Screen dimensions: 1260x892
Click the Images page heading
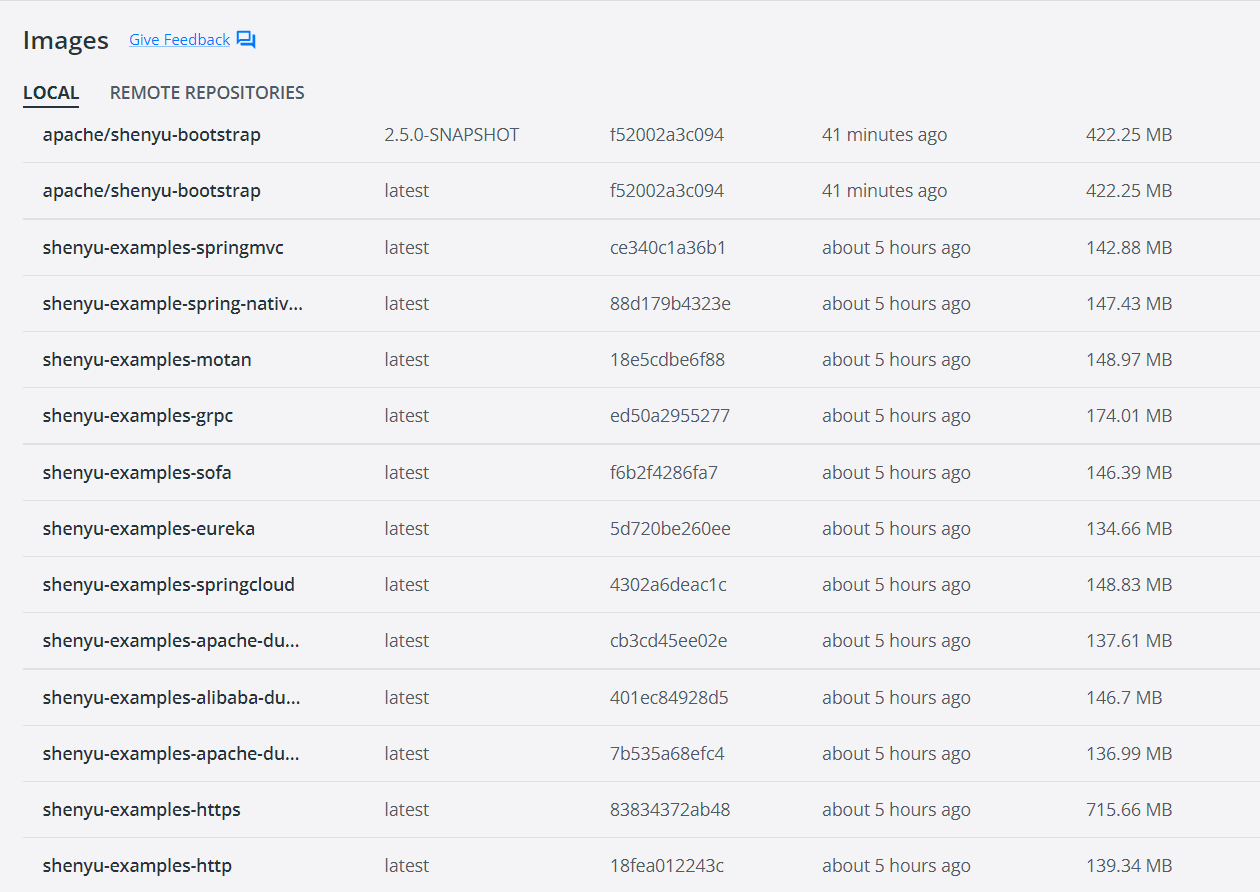pos(66,40)
